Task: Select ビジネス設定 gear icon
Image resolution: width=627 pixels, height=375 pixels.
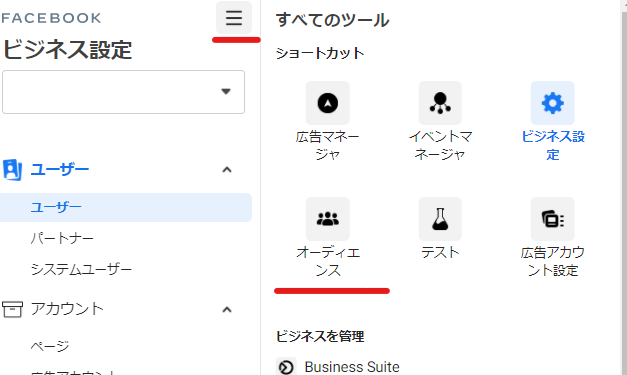Action: pos(553,103)
